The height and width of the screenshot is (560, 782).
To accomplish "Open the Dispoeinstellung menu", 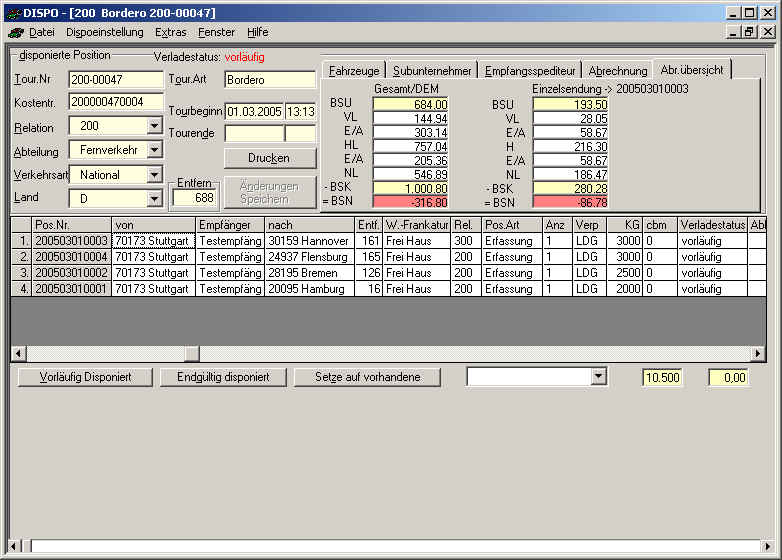I will 104,32.
